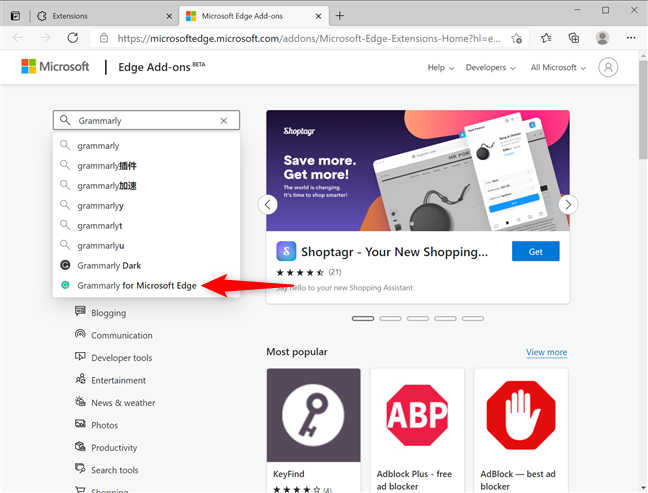Select the Grammarly Dark suggestion
The height and width of the screenshot is (493, 648).
pos(146,265)
